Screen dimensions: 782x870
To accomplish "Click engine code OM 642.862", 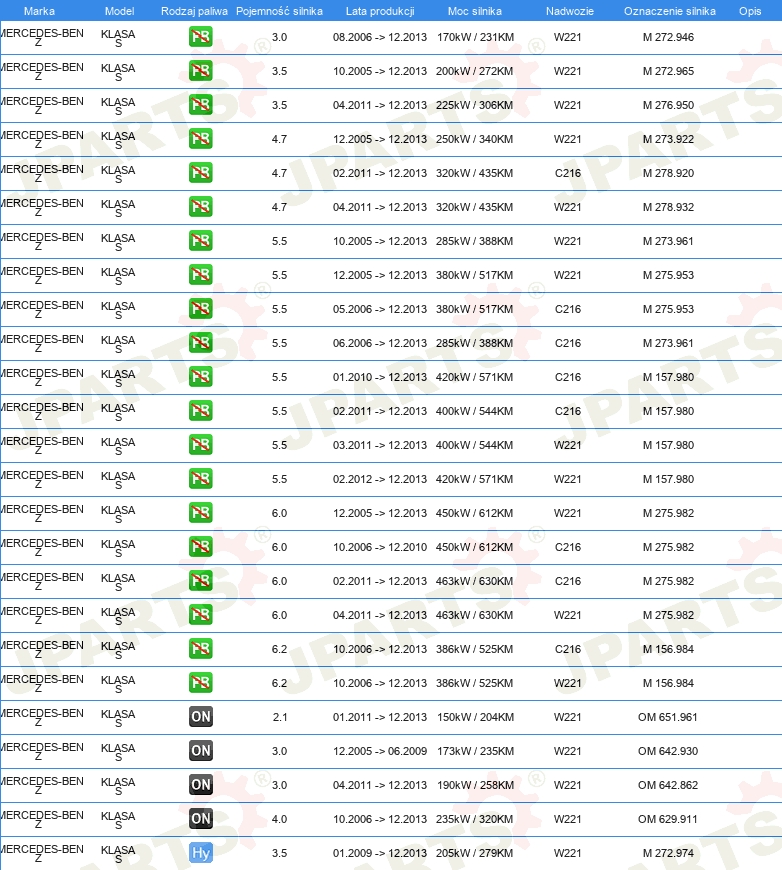I will pos(668,785).
